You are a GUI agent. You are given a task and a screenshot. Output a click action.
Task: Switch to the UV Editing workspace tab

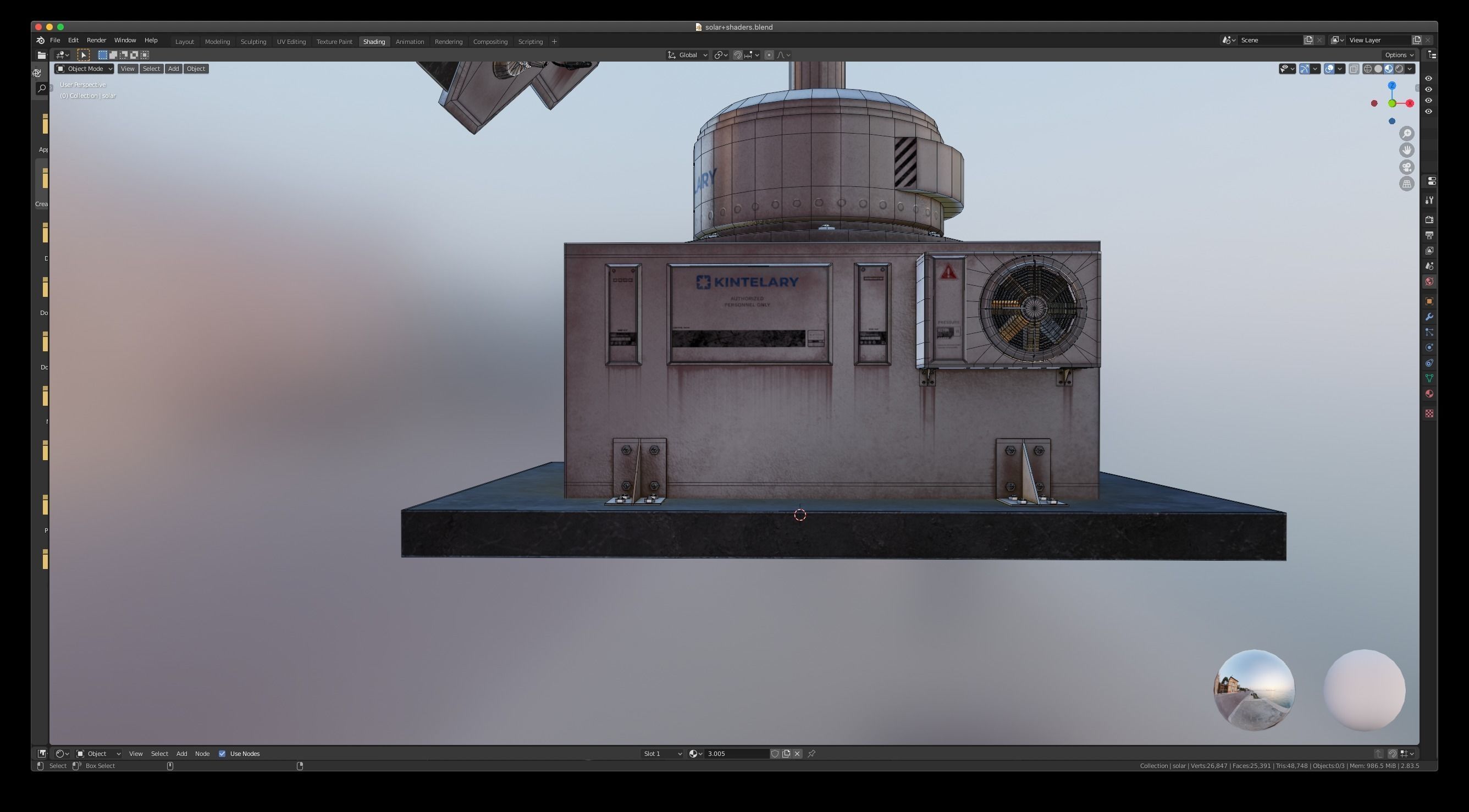coord(291,42)
